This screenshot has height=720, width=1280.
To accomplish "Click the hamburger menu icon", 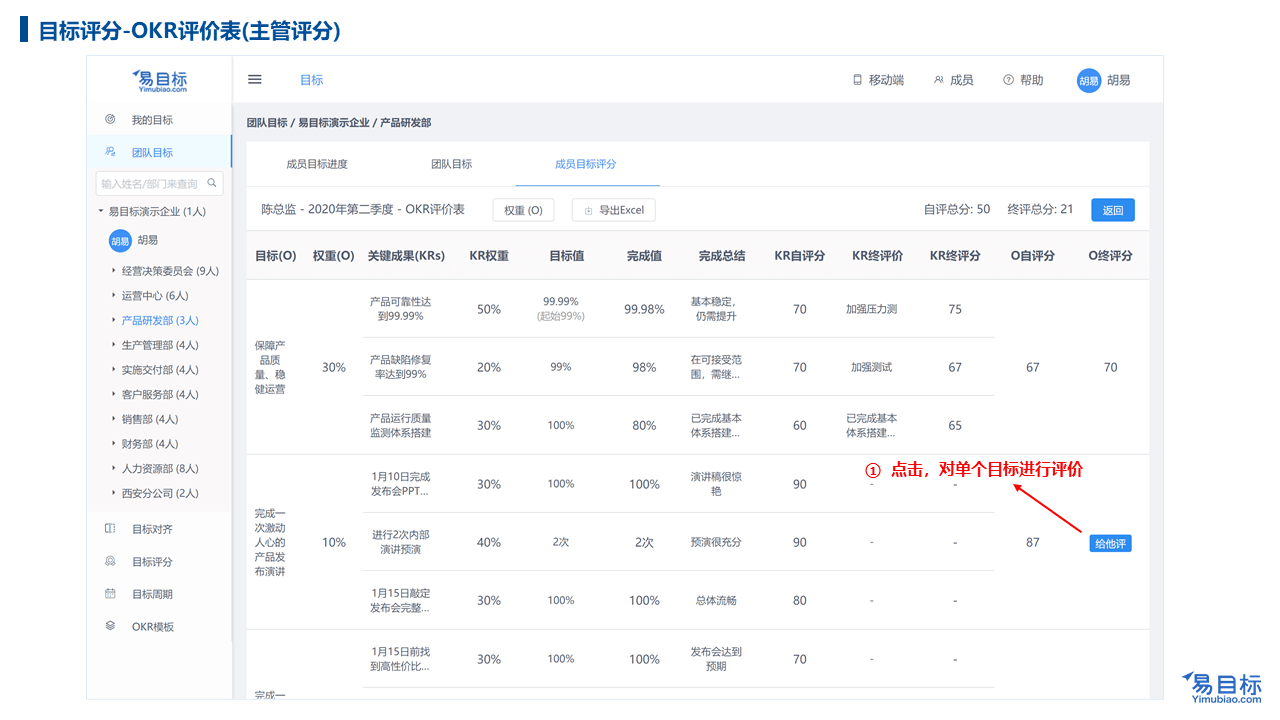I will 255,80.
